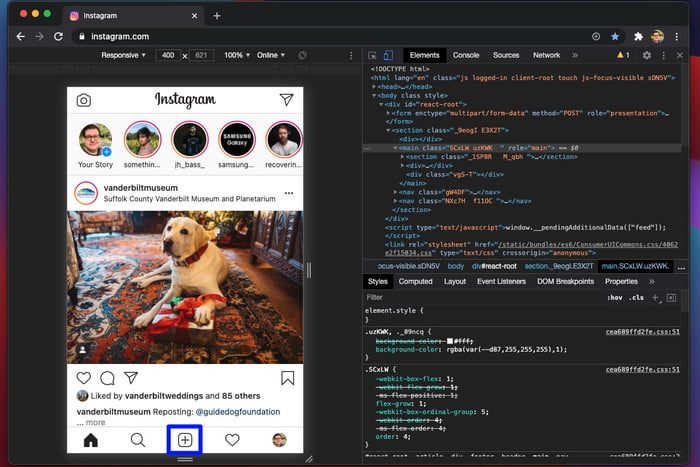The image size is (700, 467).
Task: Close the DevTools panel
Action: click(x=679, y=55)
